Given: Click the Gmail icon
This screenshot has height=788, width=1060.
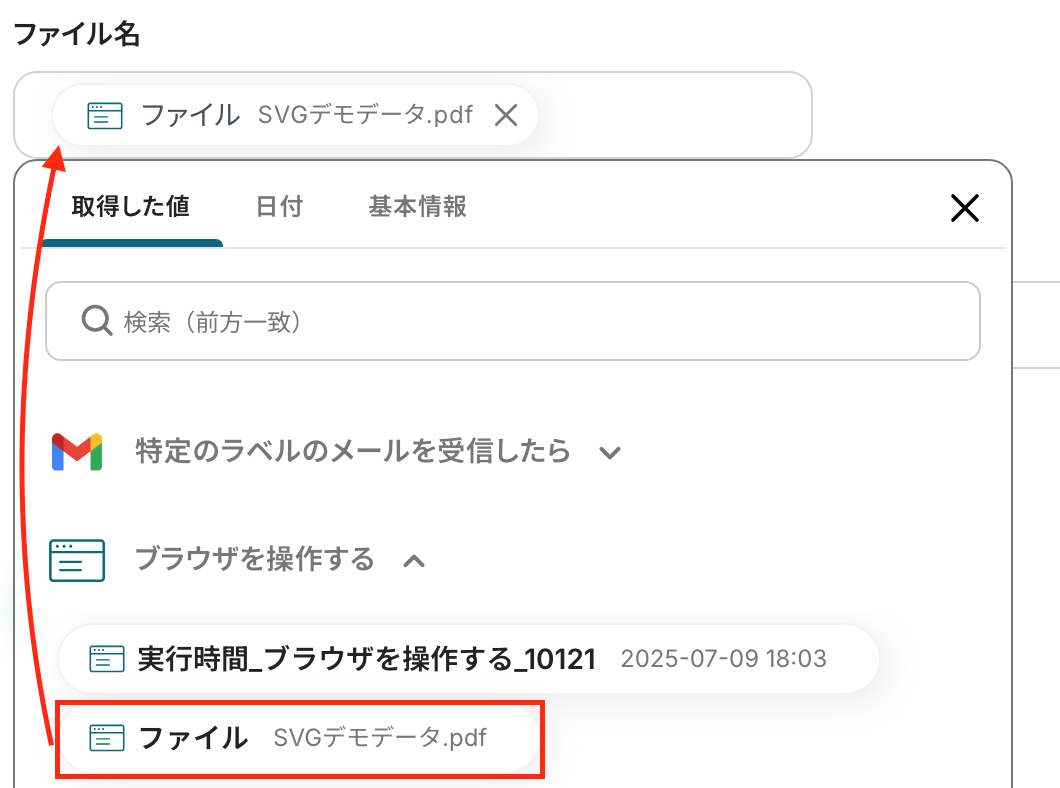Looking at the screenshot, I should click(x=77, y=452).
